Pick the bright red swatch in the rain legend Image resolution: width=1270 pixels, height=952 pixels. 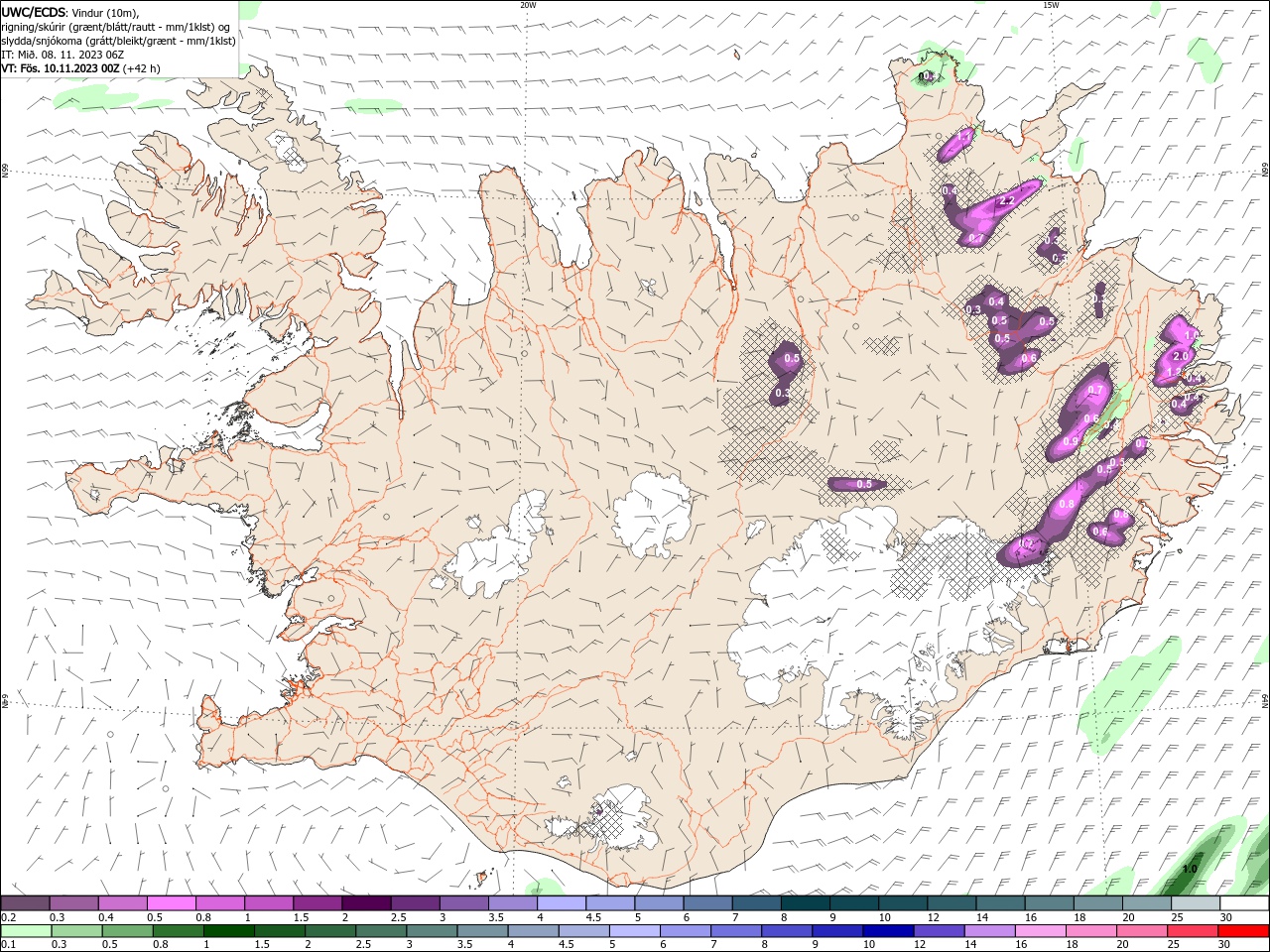point(1243,931)
